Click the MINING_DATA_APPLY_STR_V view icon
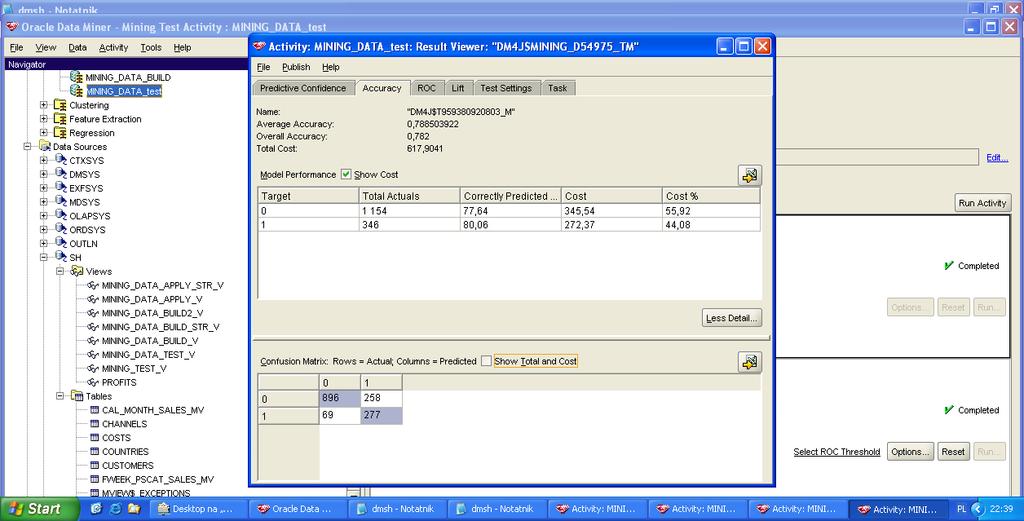This screenshot has height=521, width=1024. pyautogui.click(x=93, y=285)
